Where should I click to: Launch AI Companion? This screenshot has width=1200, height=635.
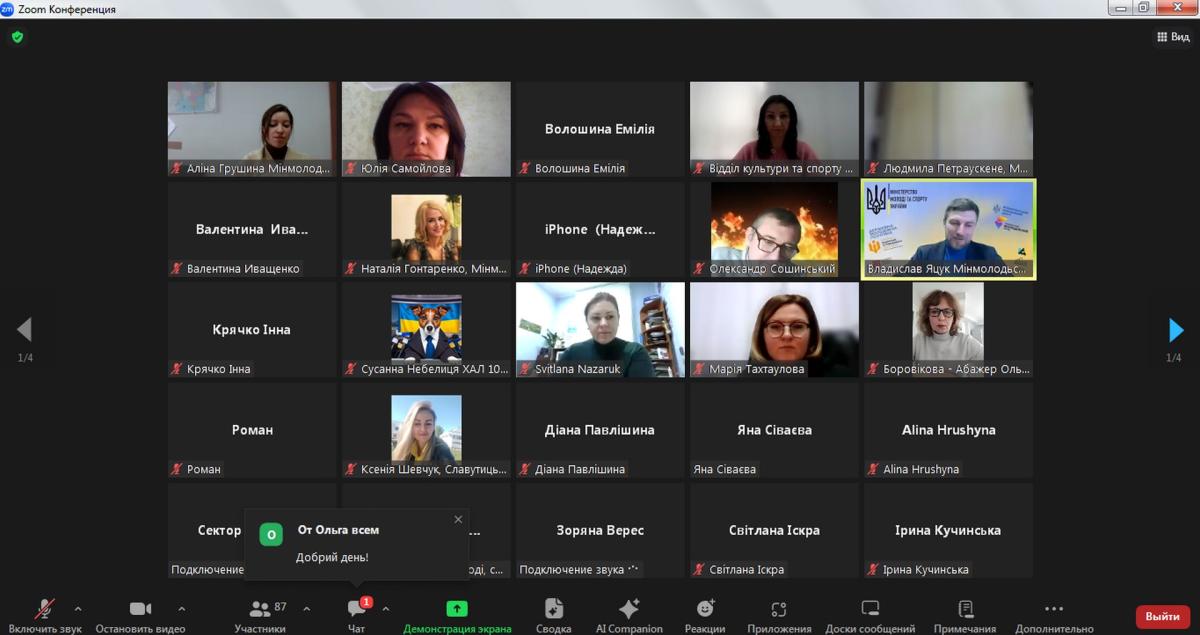(x=629, y=615)
